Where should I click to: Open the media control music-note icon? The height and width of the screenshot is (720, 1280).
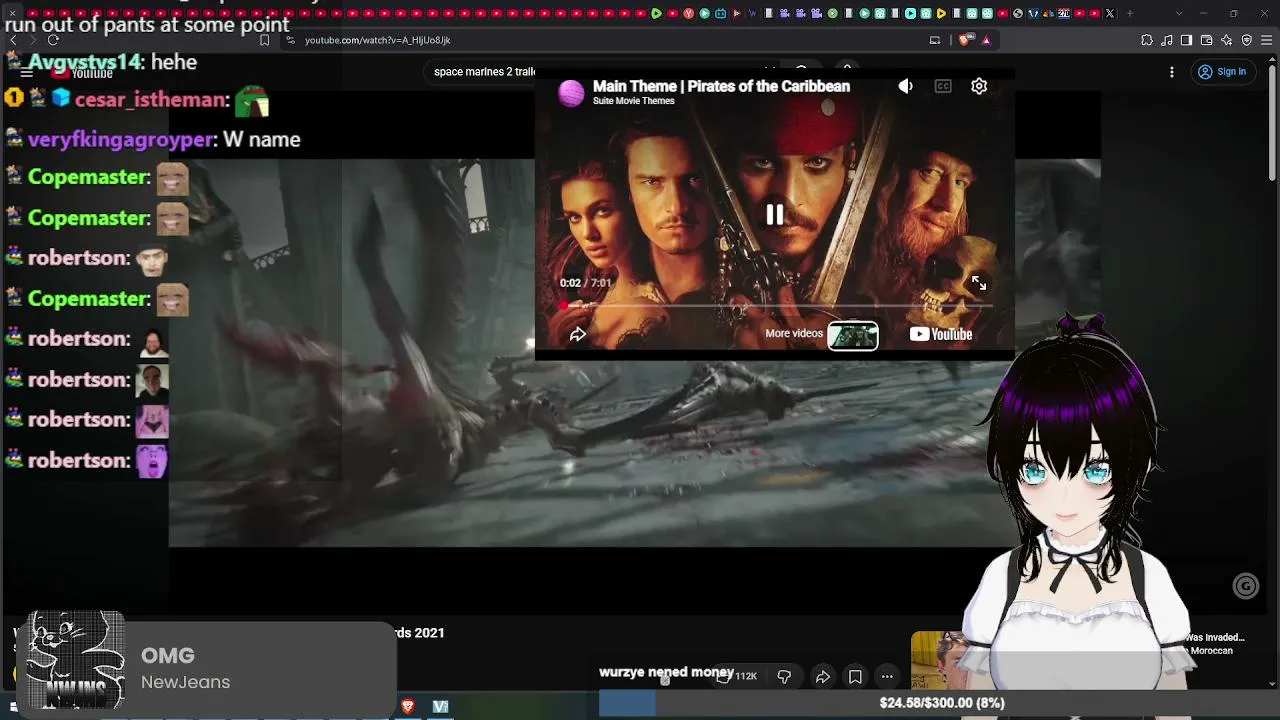click(x=1166, y=40)
